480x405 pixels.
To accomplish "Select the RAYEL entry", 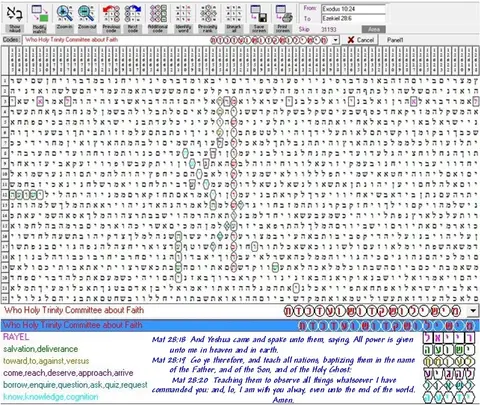I will pos(16,337).
